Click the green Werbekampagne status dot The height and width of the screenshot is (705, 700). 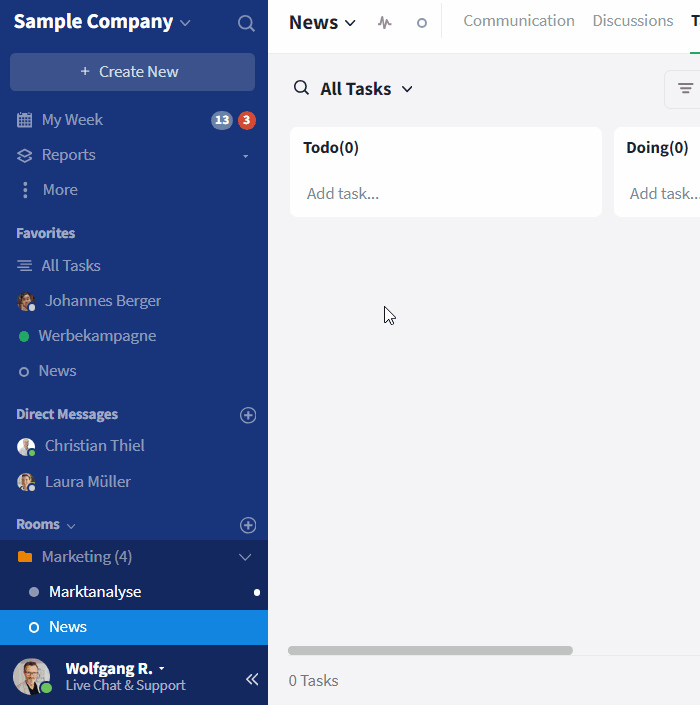pos(24,336)
